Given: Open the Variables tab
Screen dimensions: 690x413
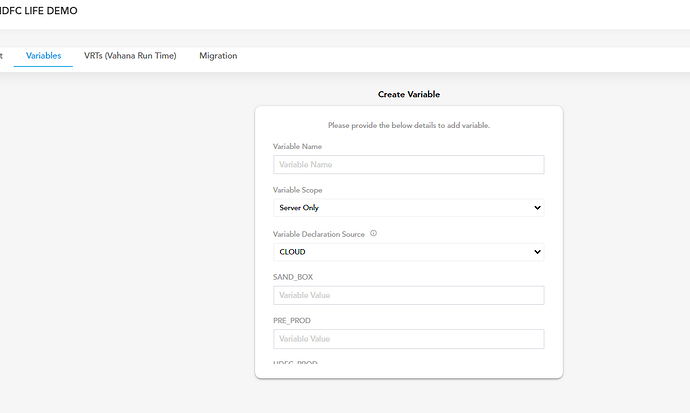Looking at the screenshot, I should click(43, 56).
